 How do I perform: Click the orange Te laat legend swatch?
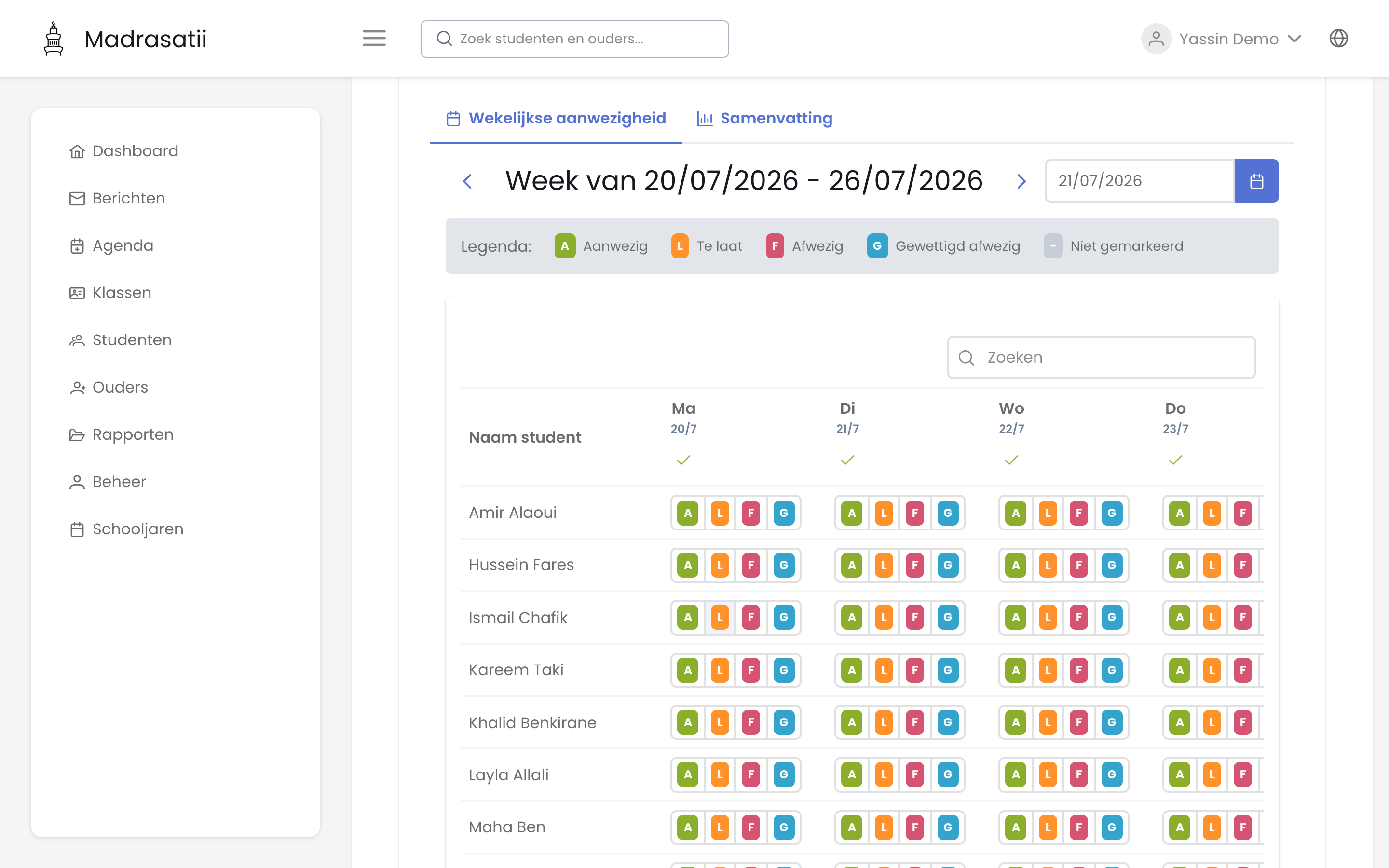pyautogui.click(x=680, y=246)
